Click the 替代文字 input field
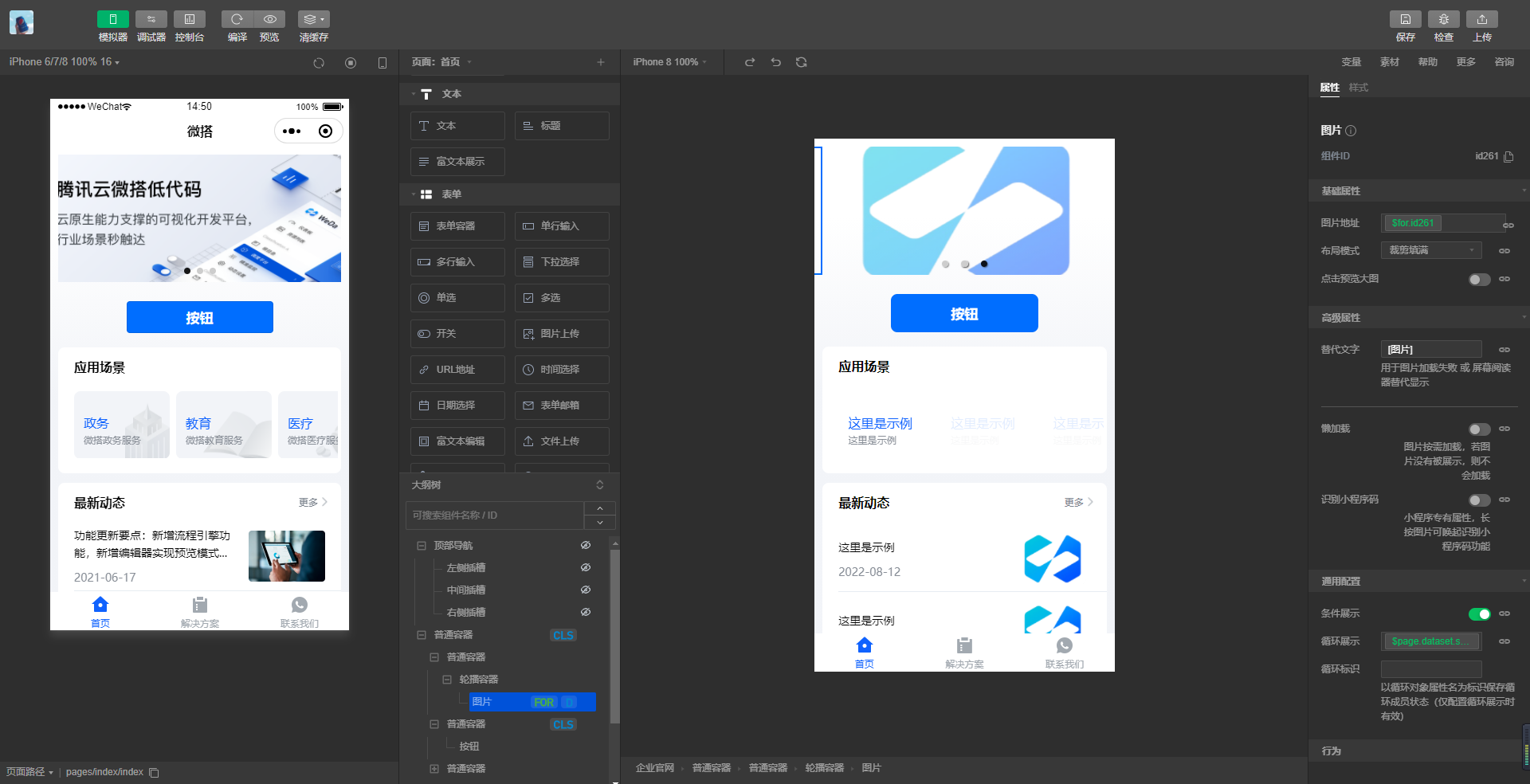The image size is (1530, 784). click(x=1431, y=349)
